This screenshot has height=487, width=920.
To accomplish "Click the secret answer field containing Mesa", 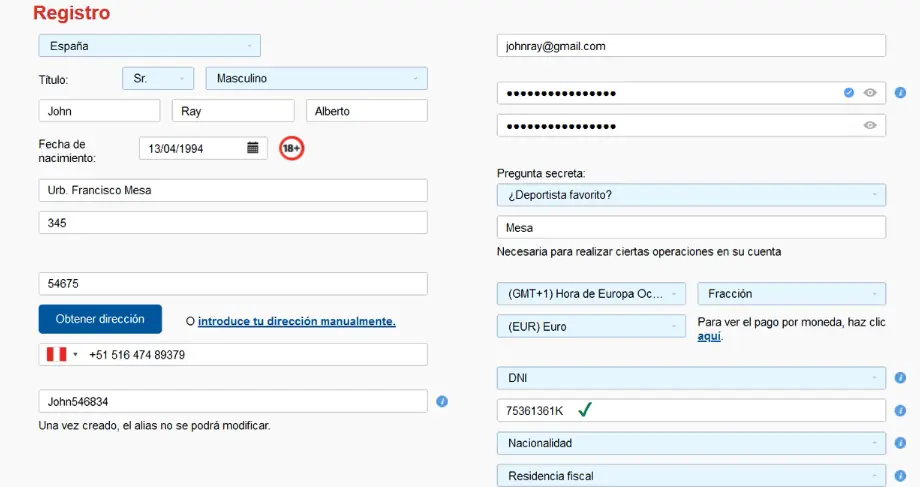I will [691, 228].
